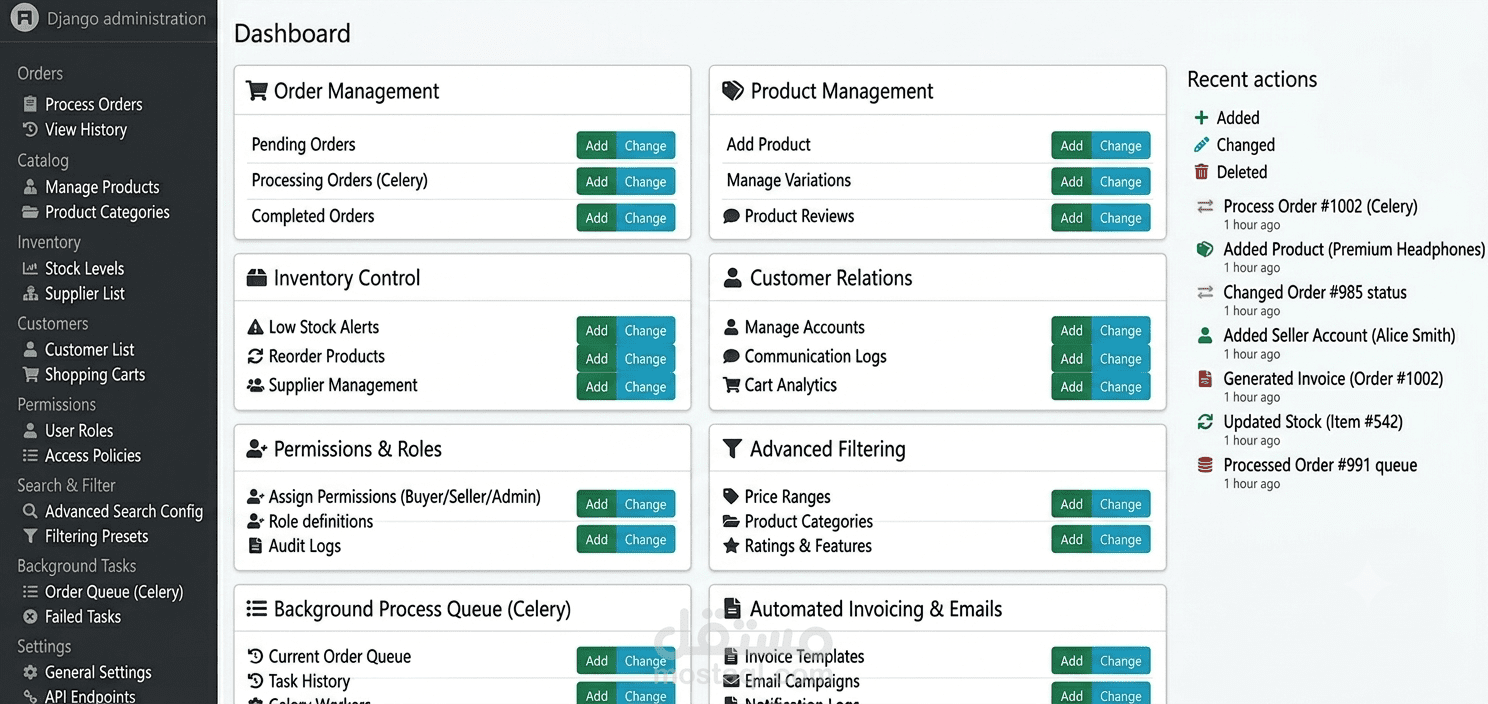1488x704 pixels.
Task: Click Change button for Completed Orders
Action: (645, 217)
